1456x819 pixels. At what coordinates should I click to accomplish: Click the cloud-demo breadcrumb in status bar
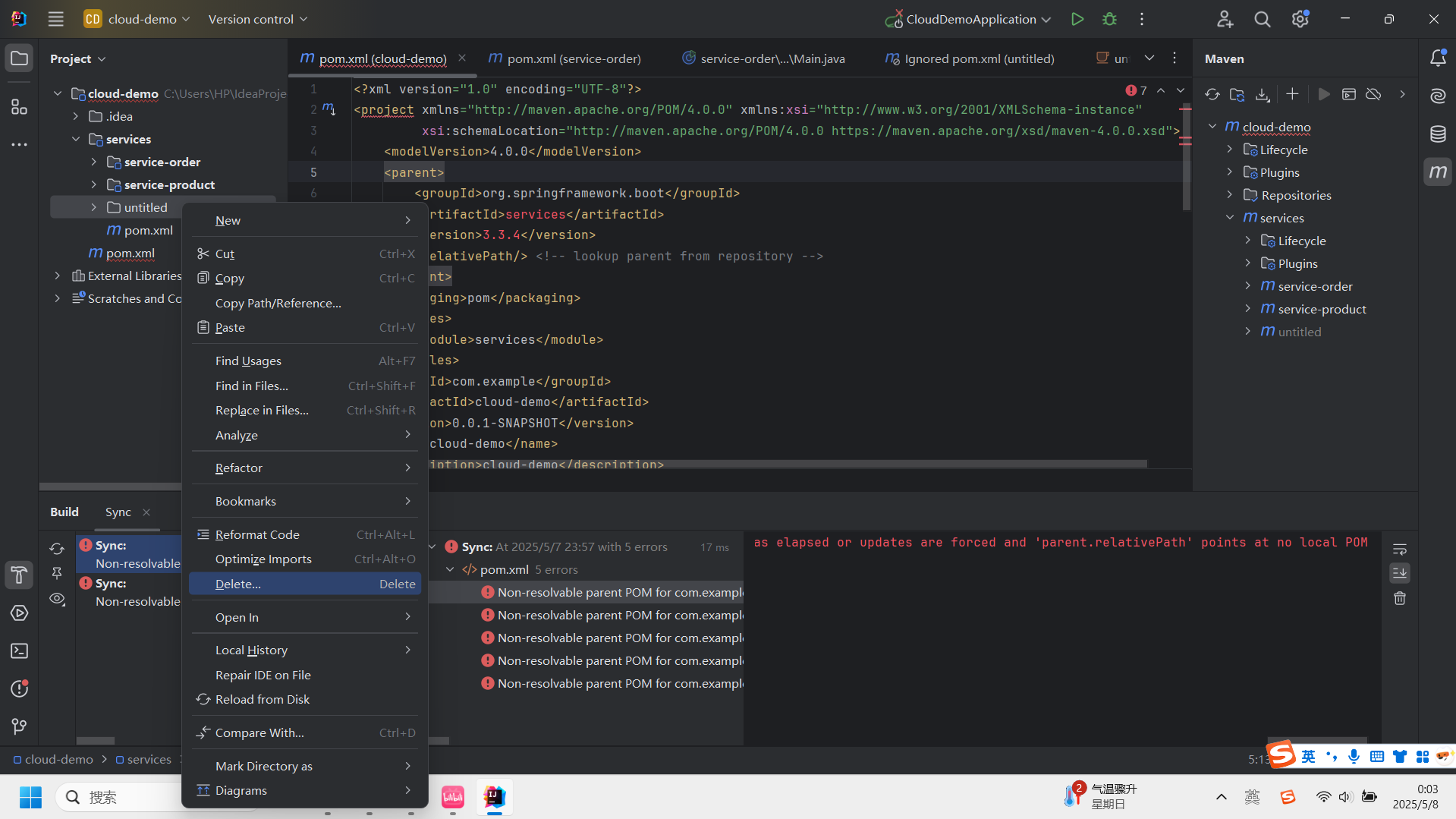coord(52,759)
